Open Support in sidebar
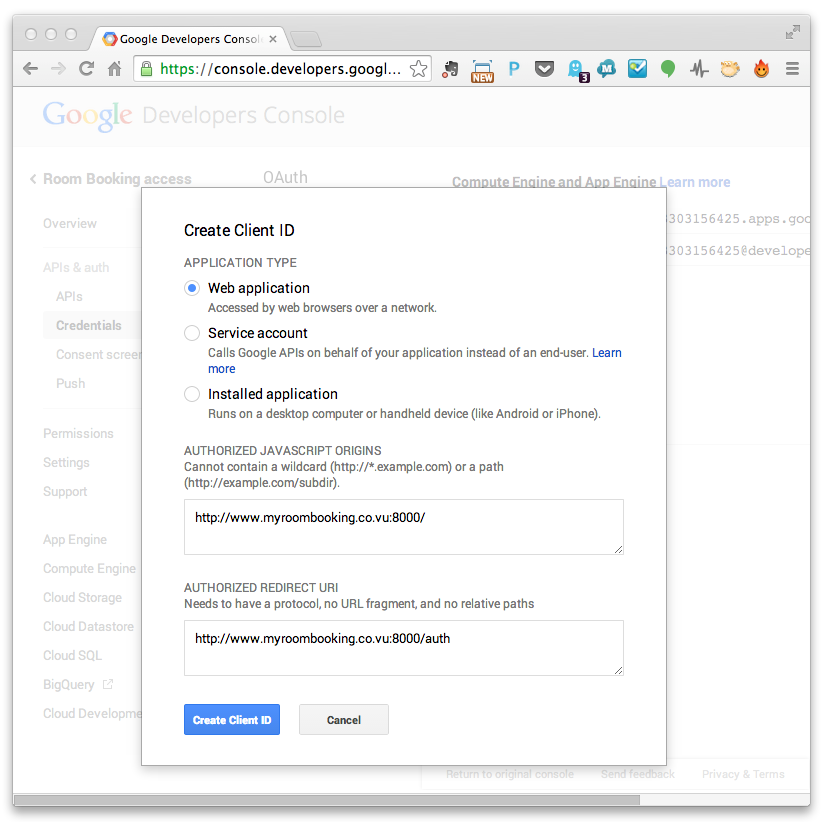The width and height of the screenshot is (827, 822). click(65, 491)
